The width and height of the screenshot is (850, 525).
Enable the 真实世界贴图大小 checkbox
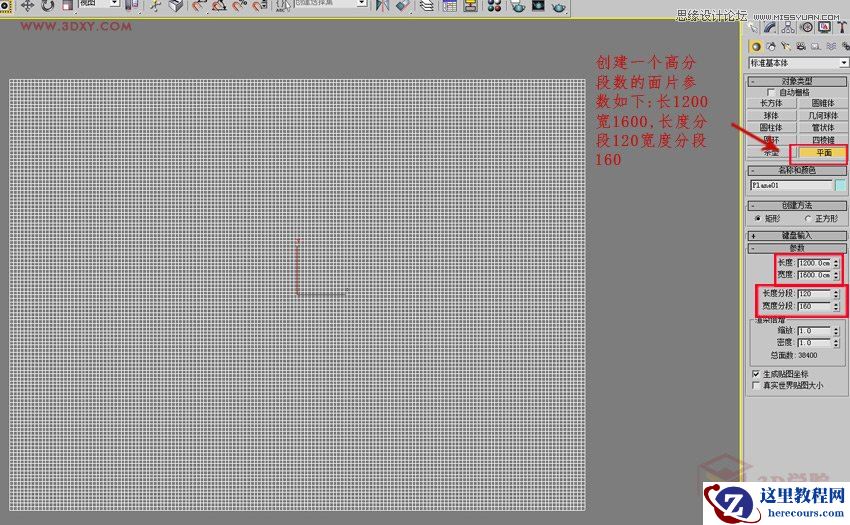[x=756, y=386]
